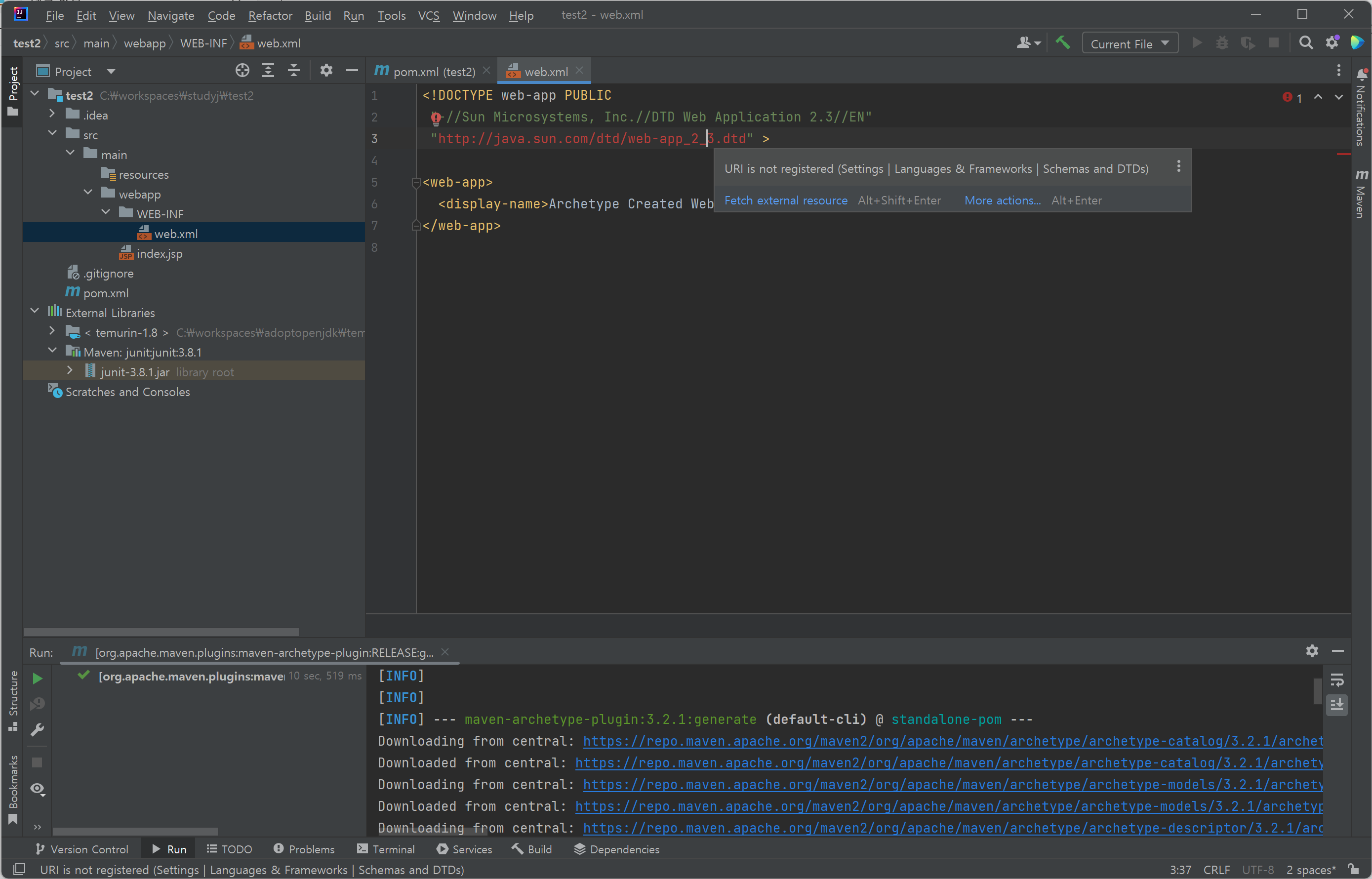This screenshot has width=1372, height=879.
Task: Open the Current File run configuration dropdown
Action: pyautogui.click(x=1130, y=44)
